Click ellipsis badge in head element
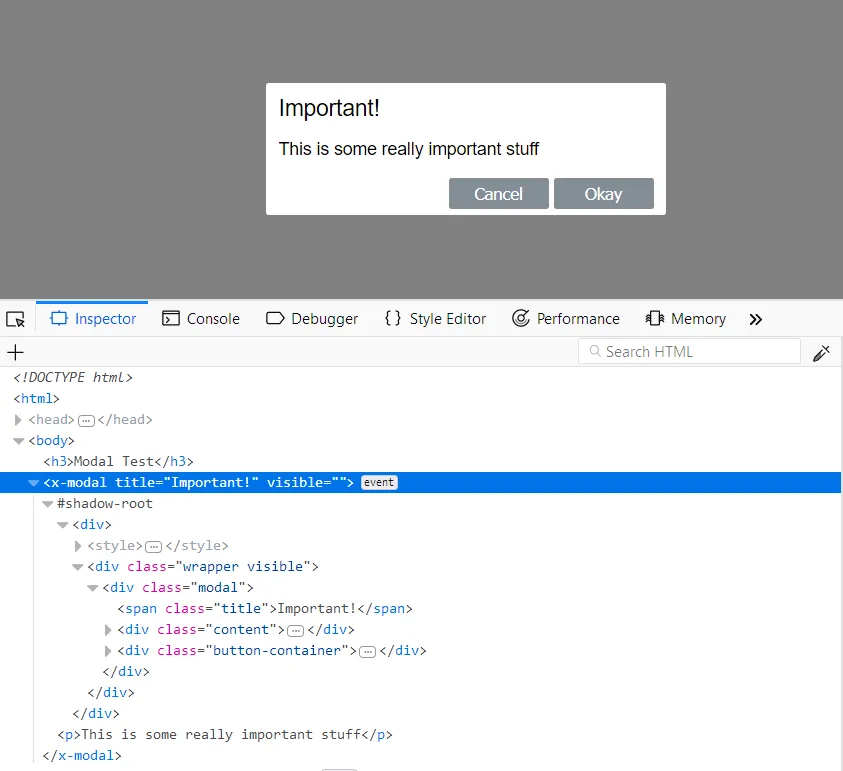This screenshot has width=843, height=771. click(86, 420)
